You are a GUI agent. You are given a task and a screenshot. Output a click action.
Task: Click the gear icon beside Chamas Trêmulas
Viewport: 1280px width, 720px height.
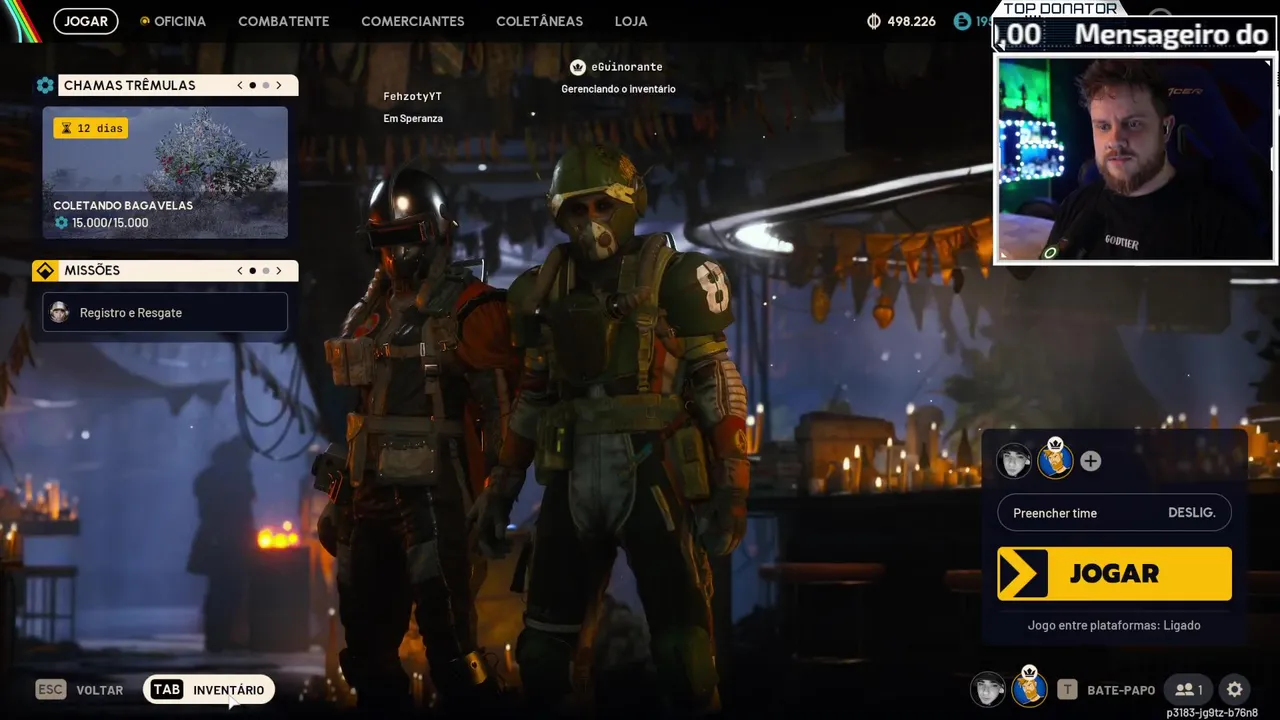[45, 86]
